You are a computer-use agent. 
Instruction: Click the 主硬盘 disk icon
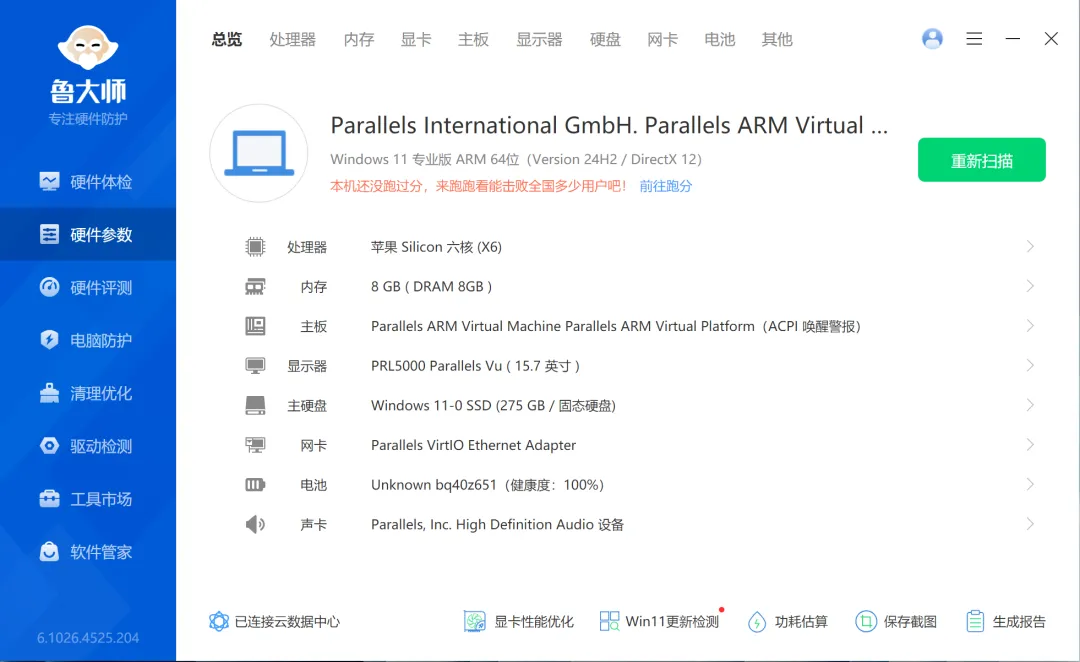[x=255, y=406]
